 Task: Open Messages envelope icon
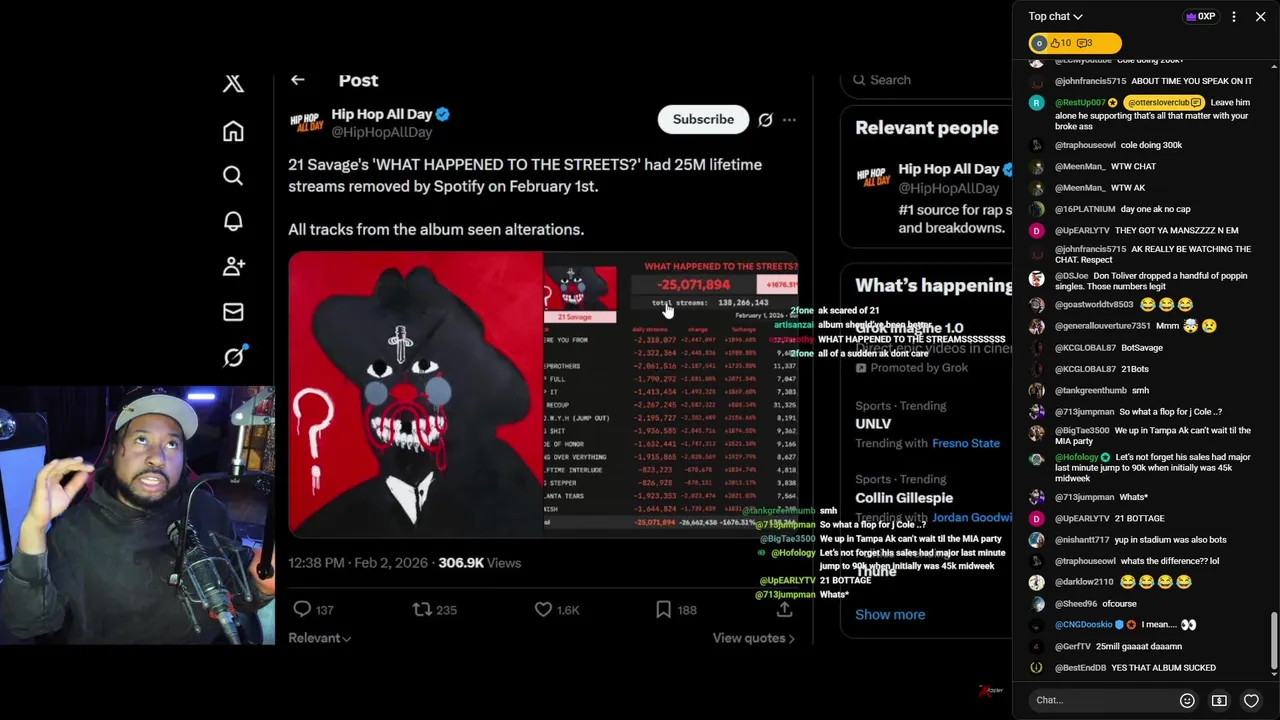point(233,312)
